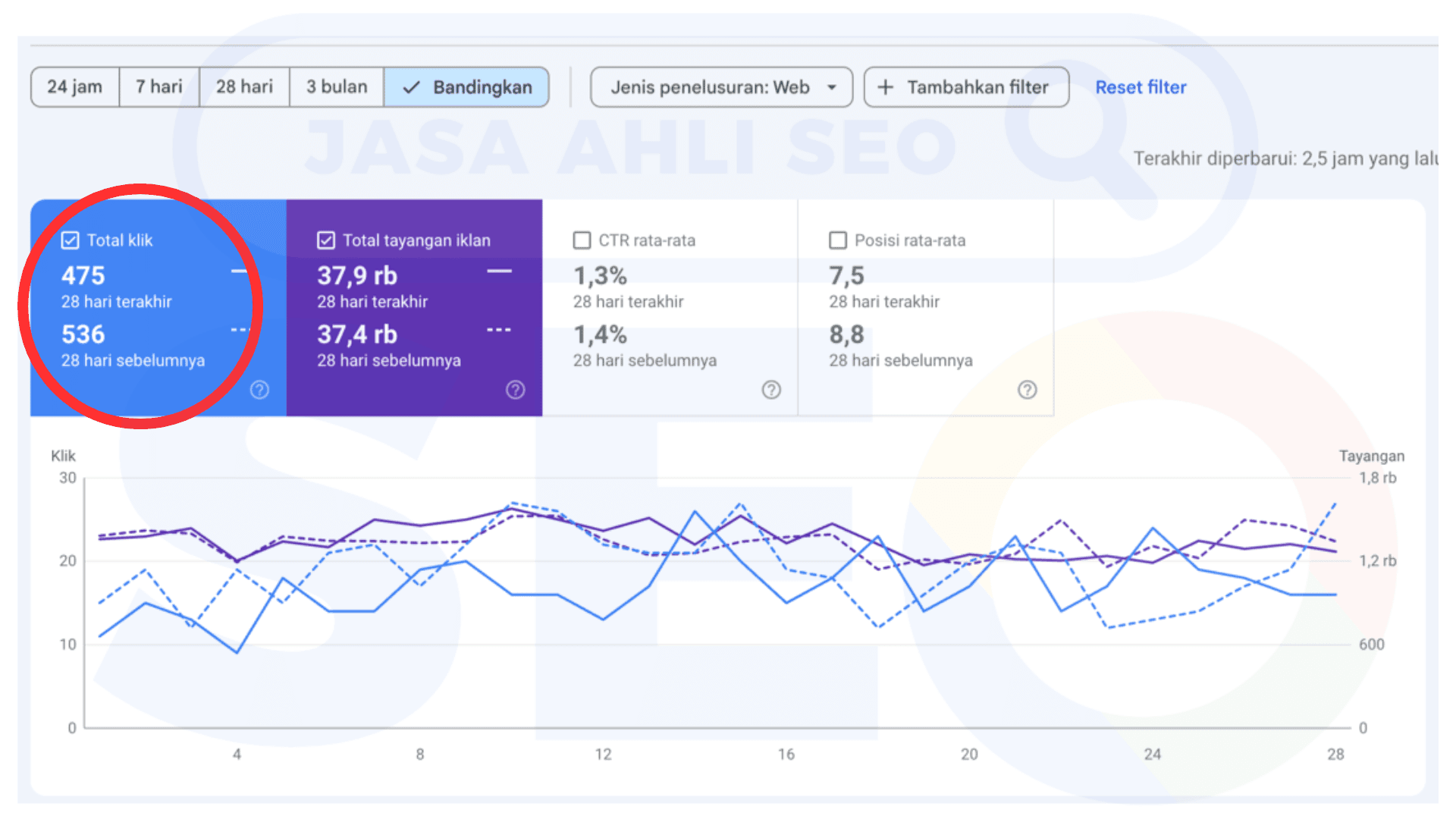This screenshot has width=1456, height=819.
Task: Enable the CTR rata-rata checkbox
Action: pos(582,240)
